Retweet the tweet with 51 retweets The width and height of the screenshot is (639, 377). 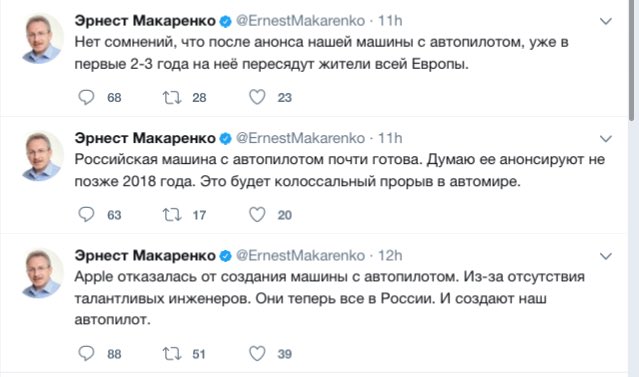tap(172, 354)
